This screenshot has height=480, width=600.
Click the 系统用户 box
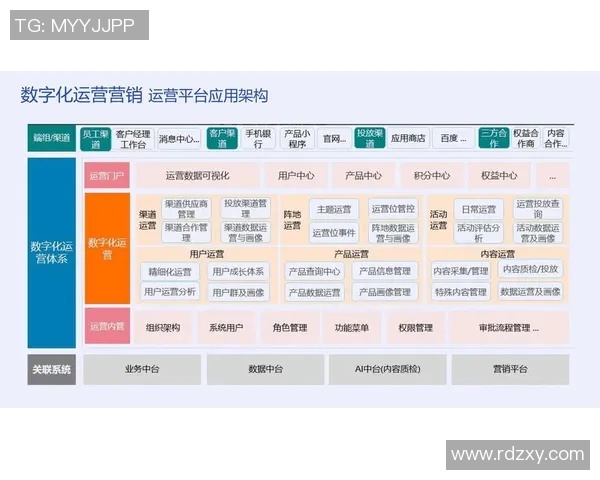click(x=226, y=327)
